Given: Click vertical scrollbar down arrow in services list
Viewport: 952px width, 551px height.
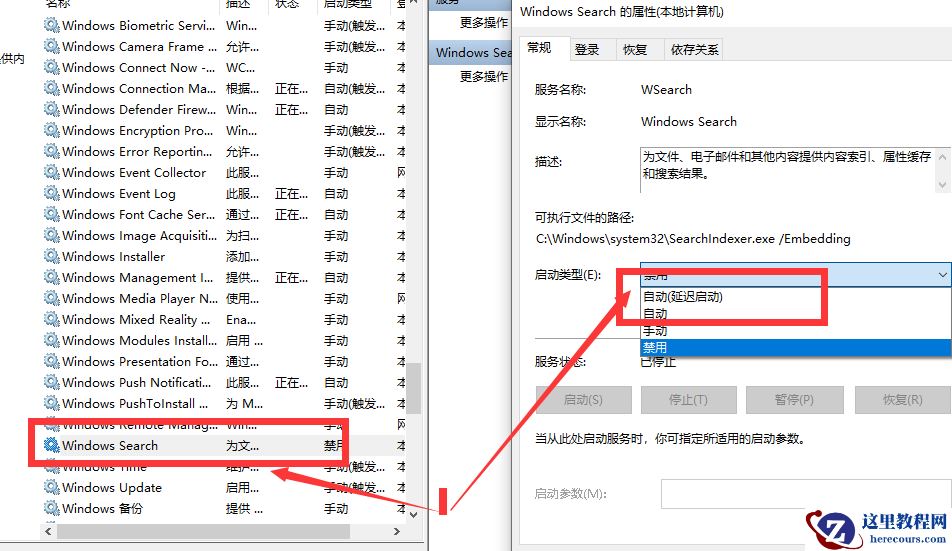Looking at the screenshot, I should (x=413, y=515).
